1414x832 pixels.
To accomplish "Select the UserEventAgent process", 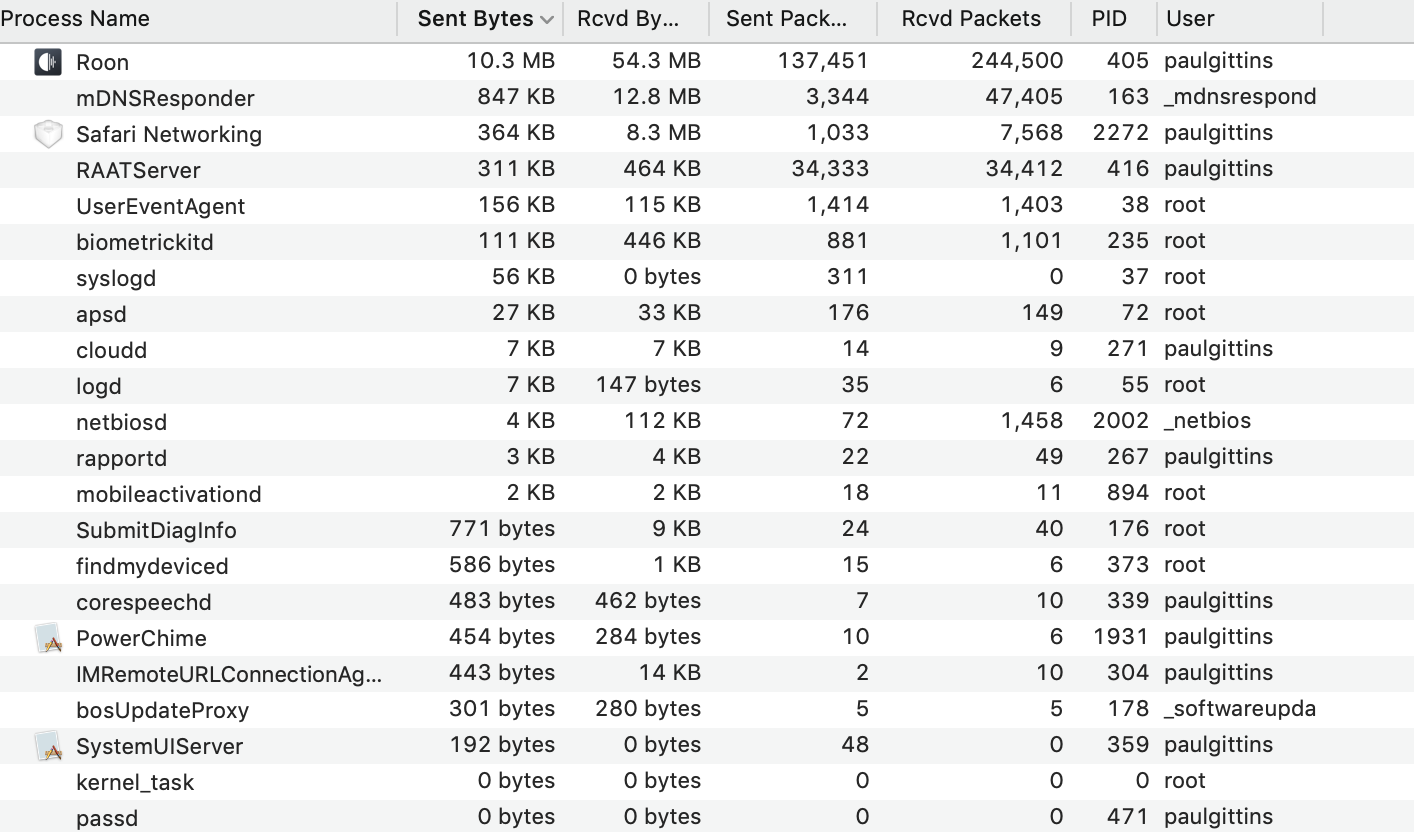I will (x=160, y=206).
